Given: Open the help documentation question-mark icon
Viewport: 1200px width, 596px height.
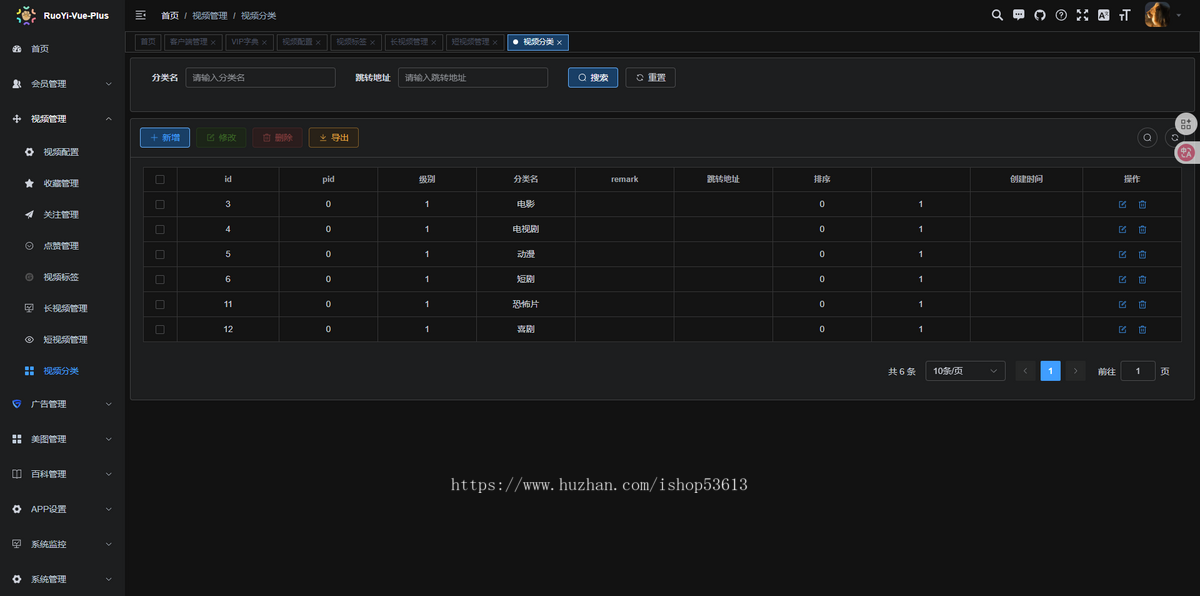Looking at the screenshot, I should pos(1061,15).
